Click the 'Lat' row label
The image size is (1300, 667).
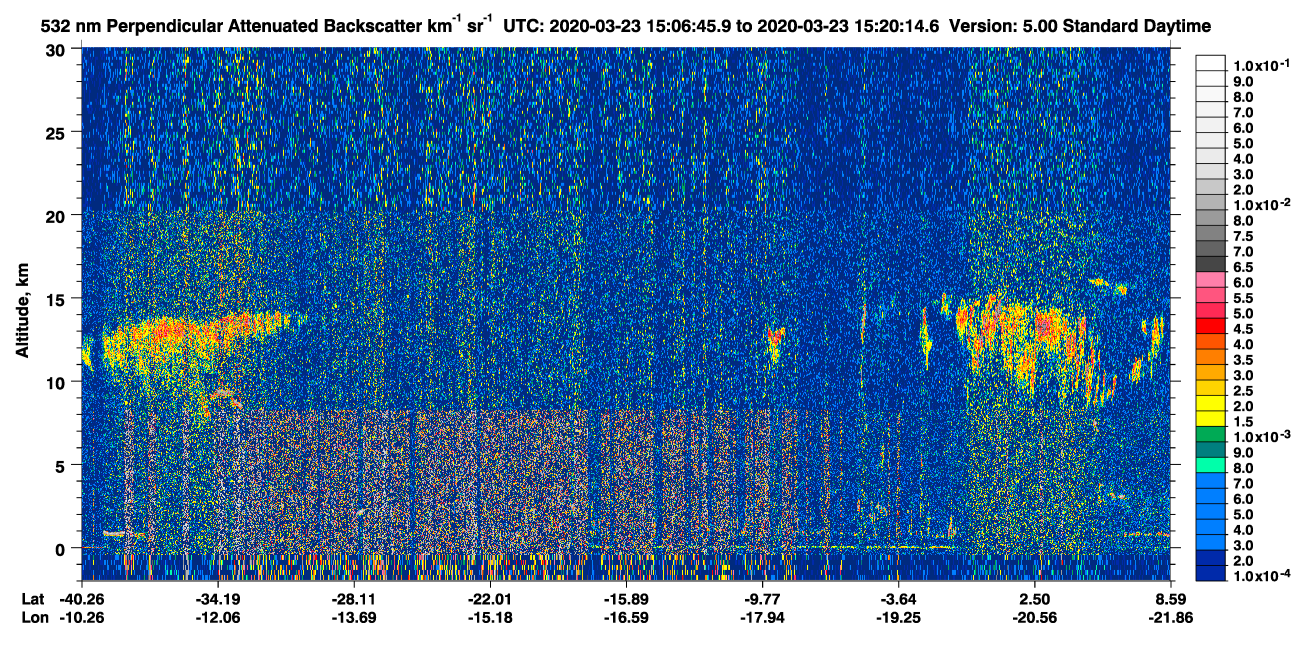coord(32,599)
